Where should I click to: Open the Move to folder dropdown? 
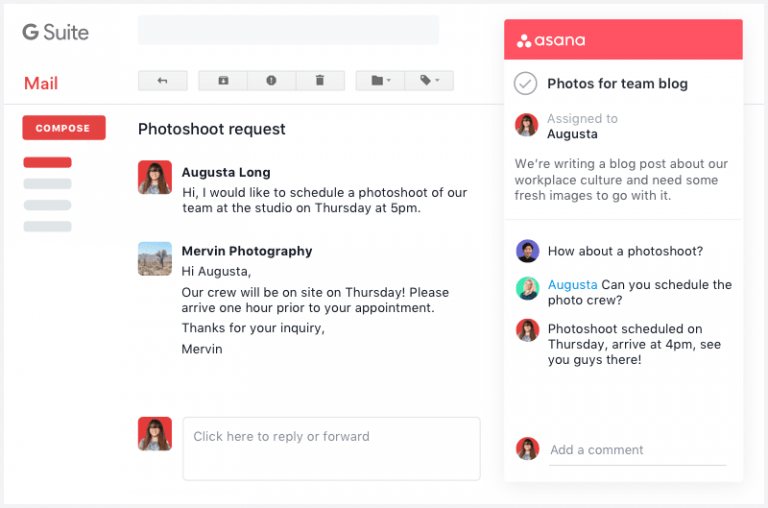(381, 80)
